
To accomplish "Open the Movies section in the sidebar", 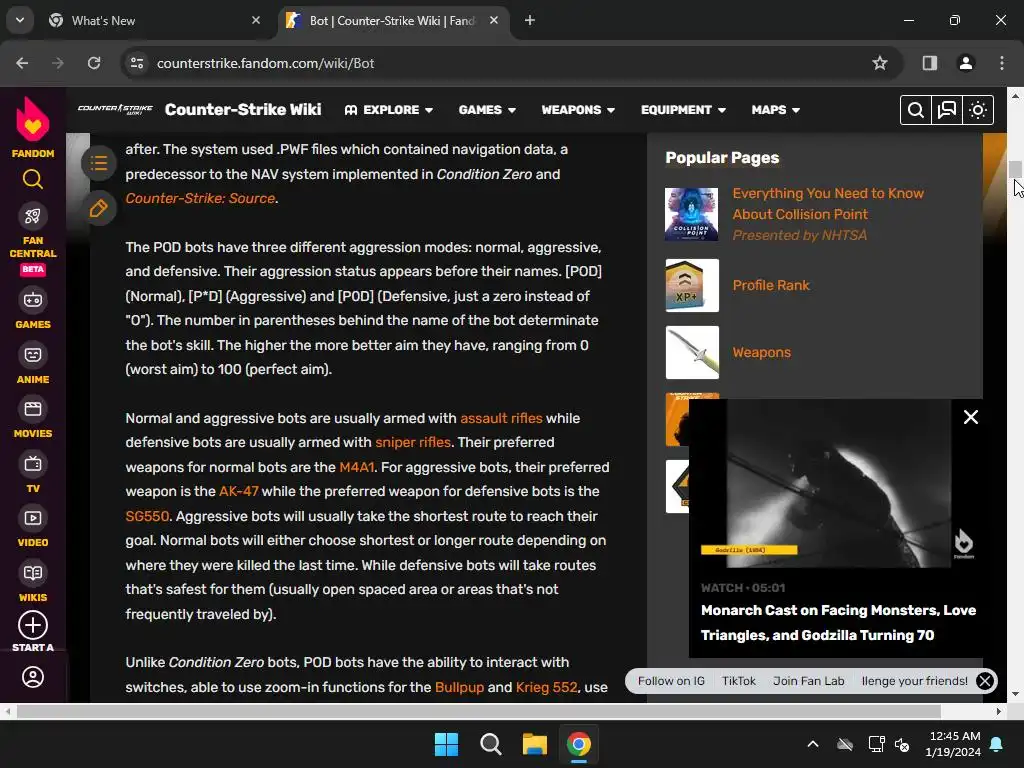I will click(x=33, y=417).
